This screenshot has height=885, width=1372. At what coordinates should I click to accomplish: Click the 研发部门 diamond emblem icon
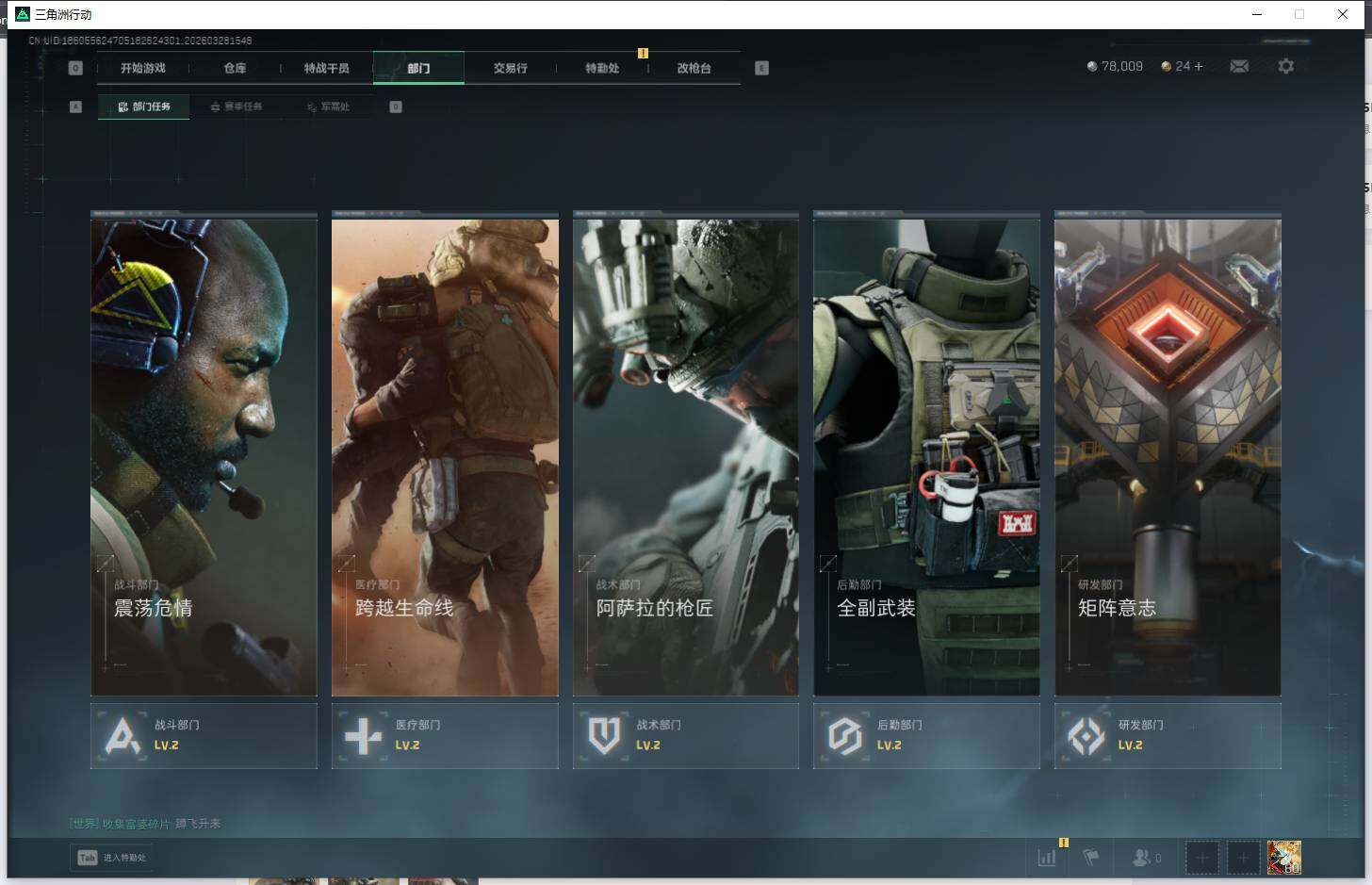[x=1086, y=736]
